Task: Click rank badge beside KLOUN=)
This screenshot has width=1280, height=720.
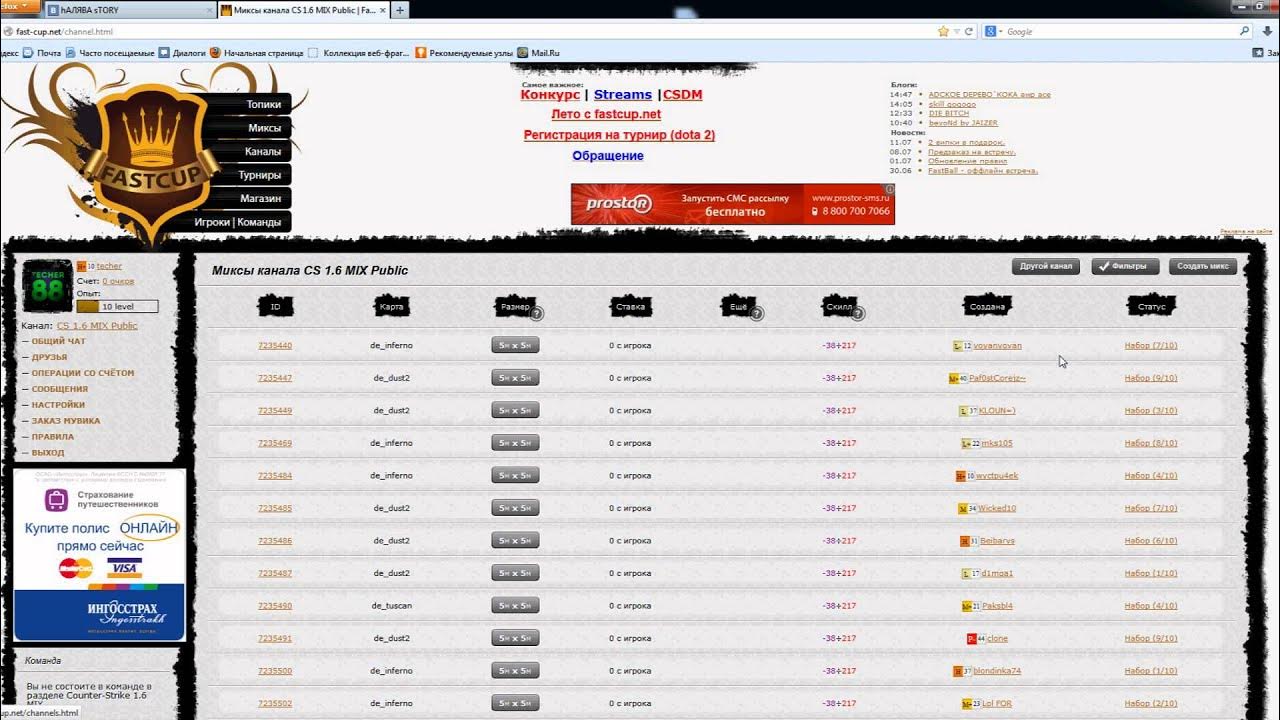Action: [967, 411]
